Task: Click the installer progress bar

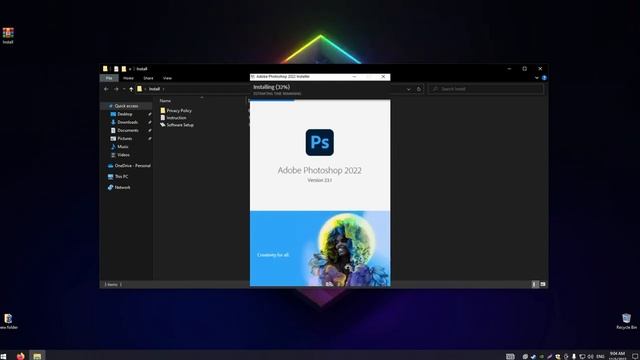Action: point(320,100)
